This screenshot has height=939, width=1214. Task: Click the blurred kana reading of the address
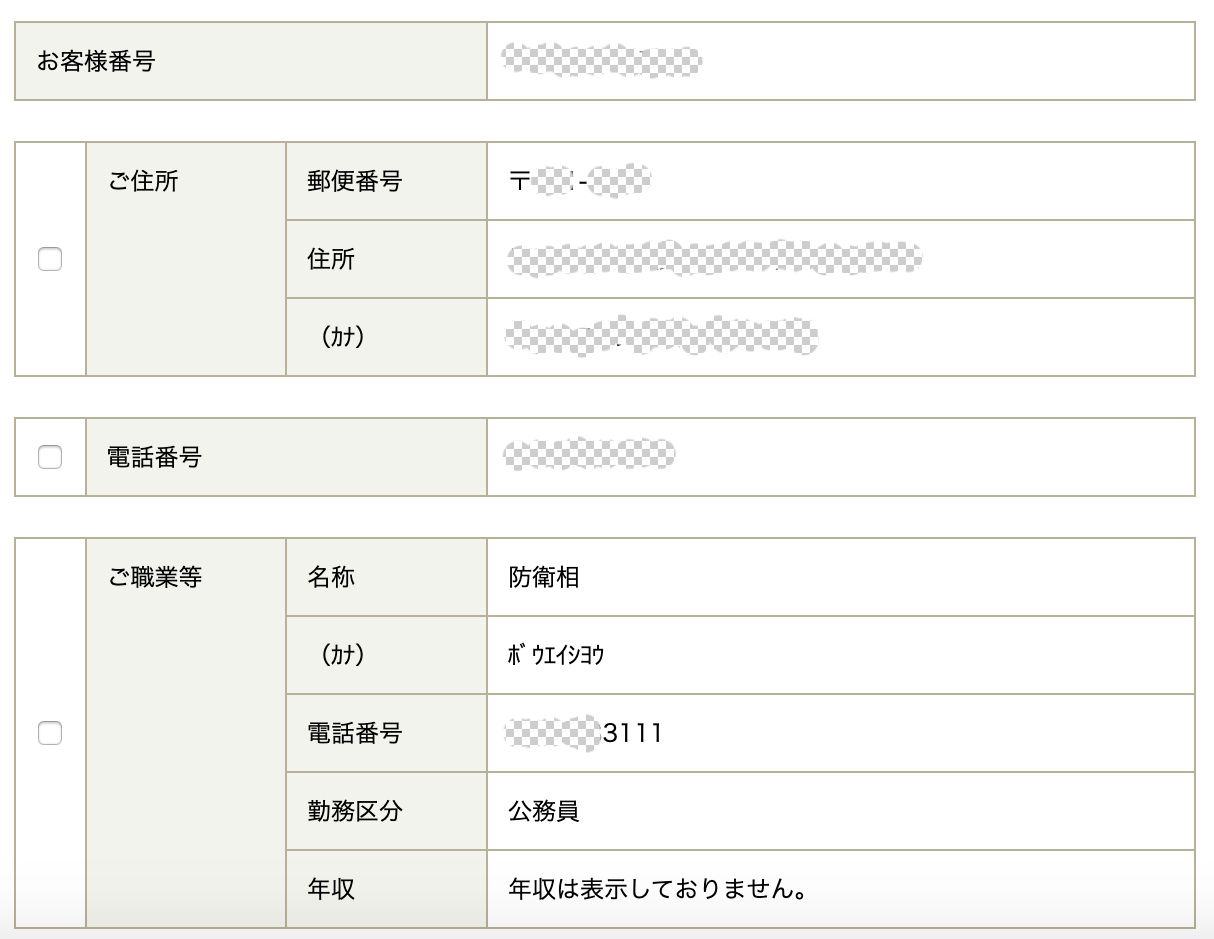point(662,337)
